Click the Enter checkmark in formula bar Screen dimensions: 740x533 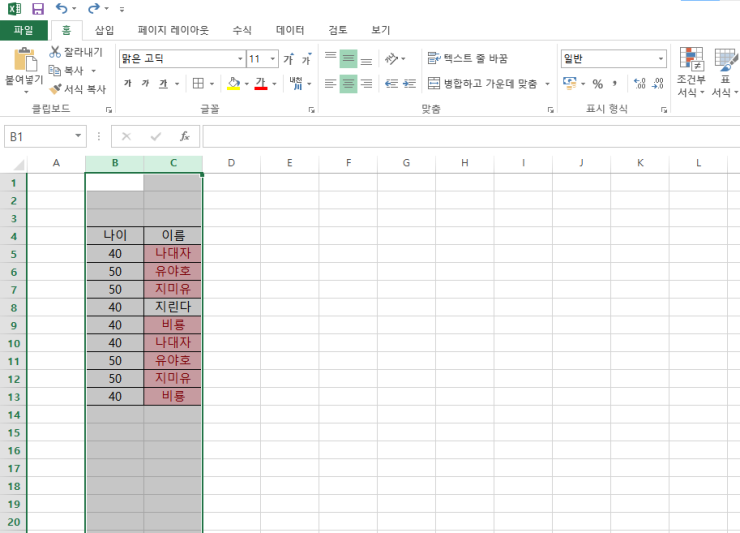155,136
